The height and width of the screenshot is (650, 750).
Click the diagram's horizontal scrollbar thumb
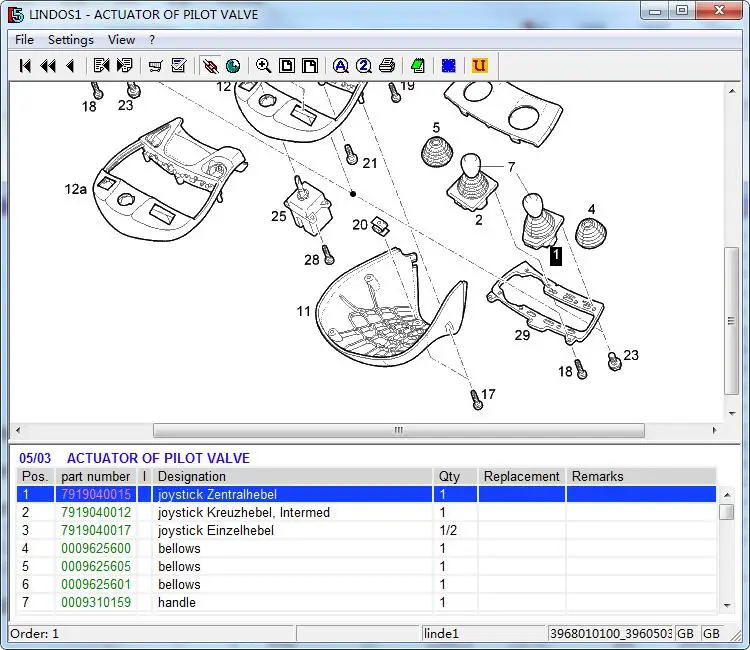click(x=397, y=431)
